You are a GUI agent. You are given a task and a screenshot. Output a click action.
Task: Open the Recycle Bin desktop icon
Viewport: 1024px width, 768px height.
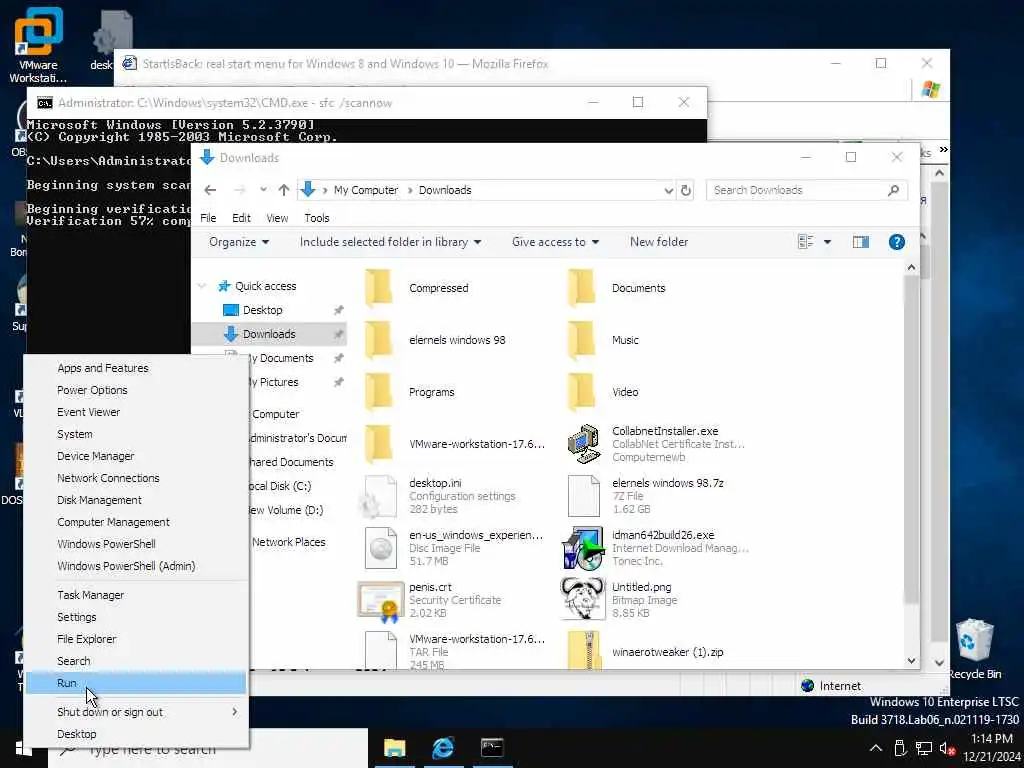975,649
